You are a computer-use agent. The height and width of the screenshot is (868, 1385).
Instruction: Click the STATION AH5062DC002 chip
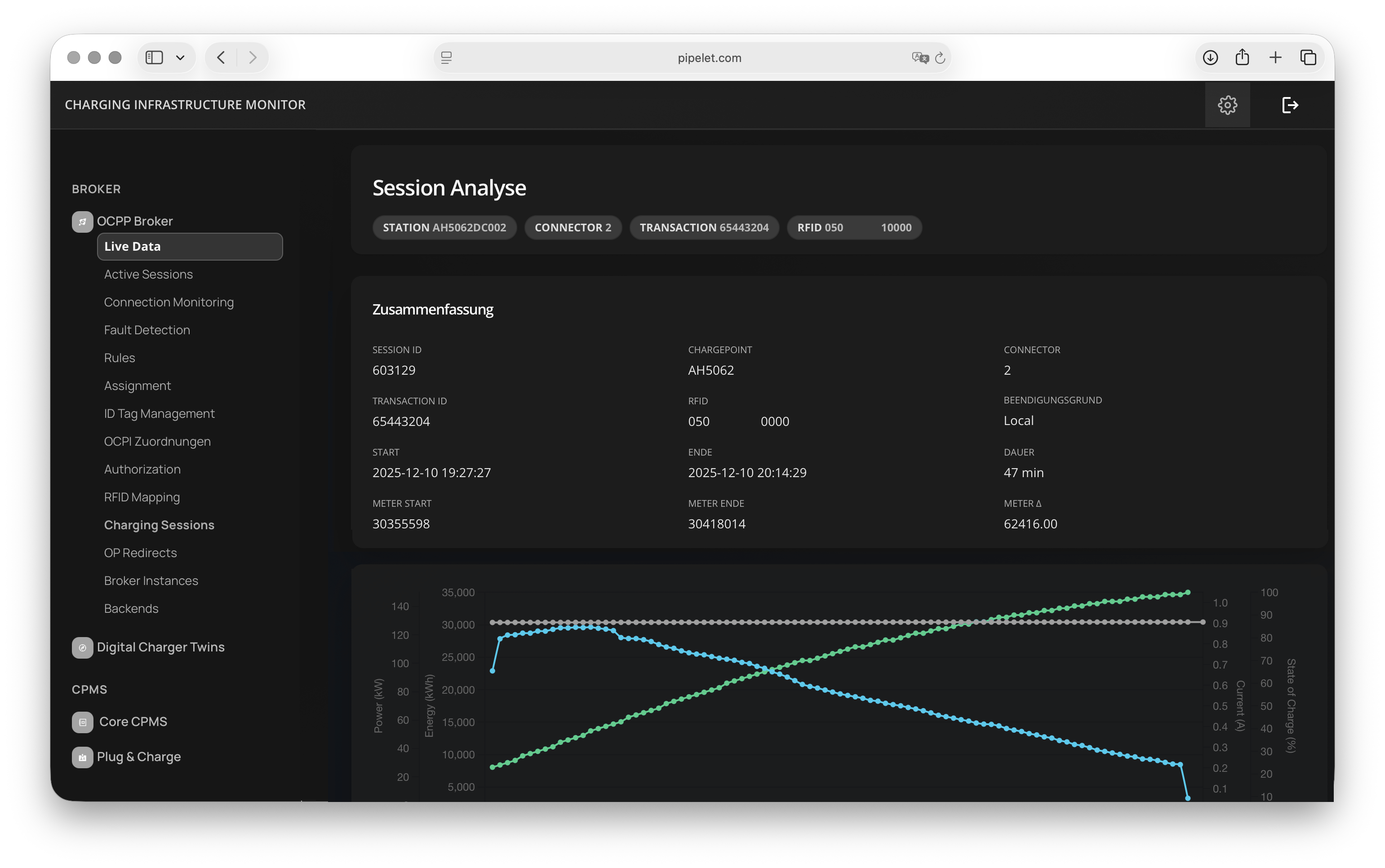tap(444, 227)
